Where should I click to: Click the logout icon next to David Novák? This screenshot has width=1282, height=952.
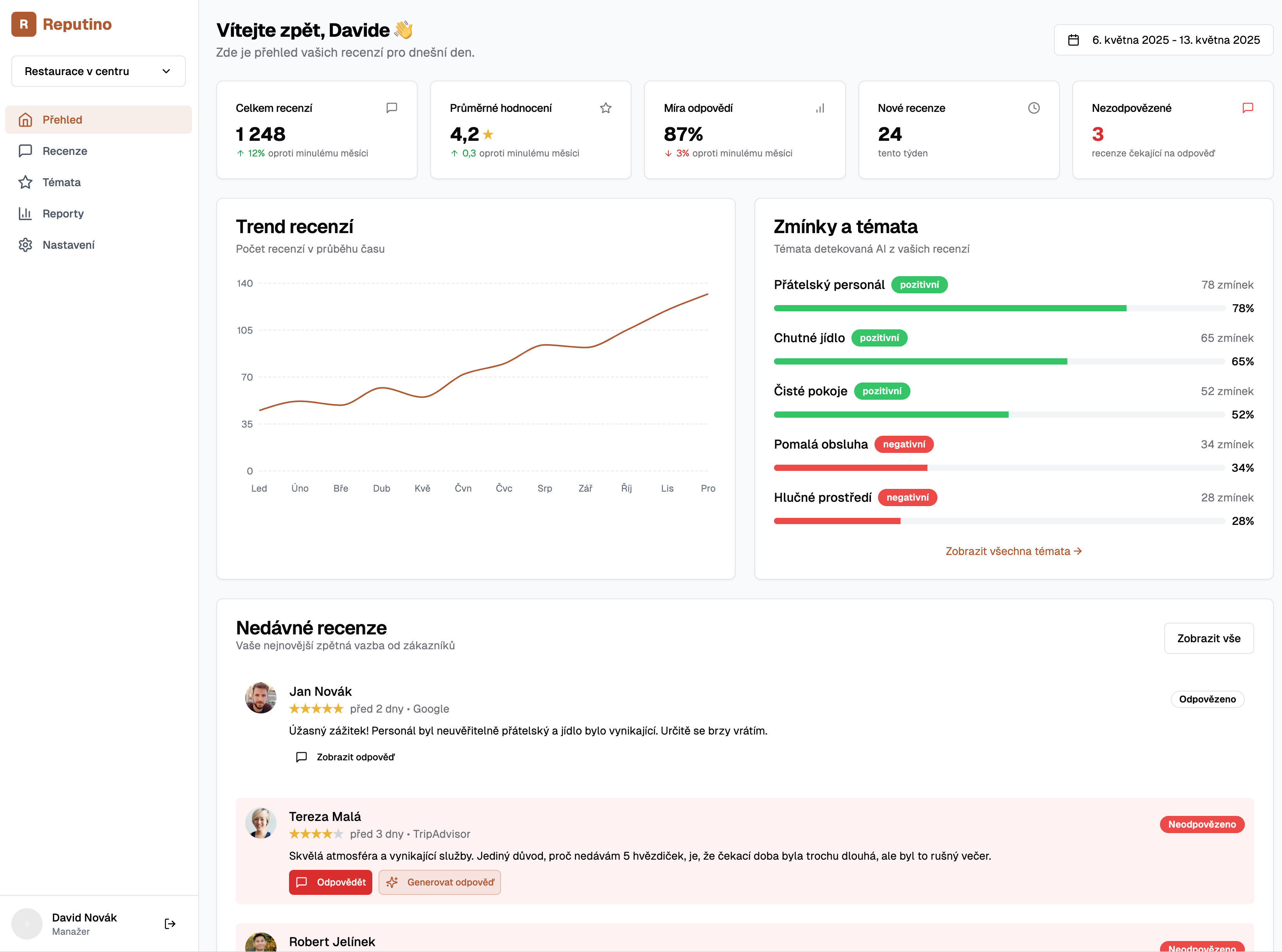tap(170, 923)
